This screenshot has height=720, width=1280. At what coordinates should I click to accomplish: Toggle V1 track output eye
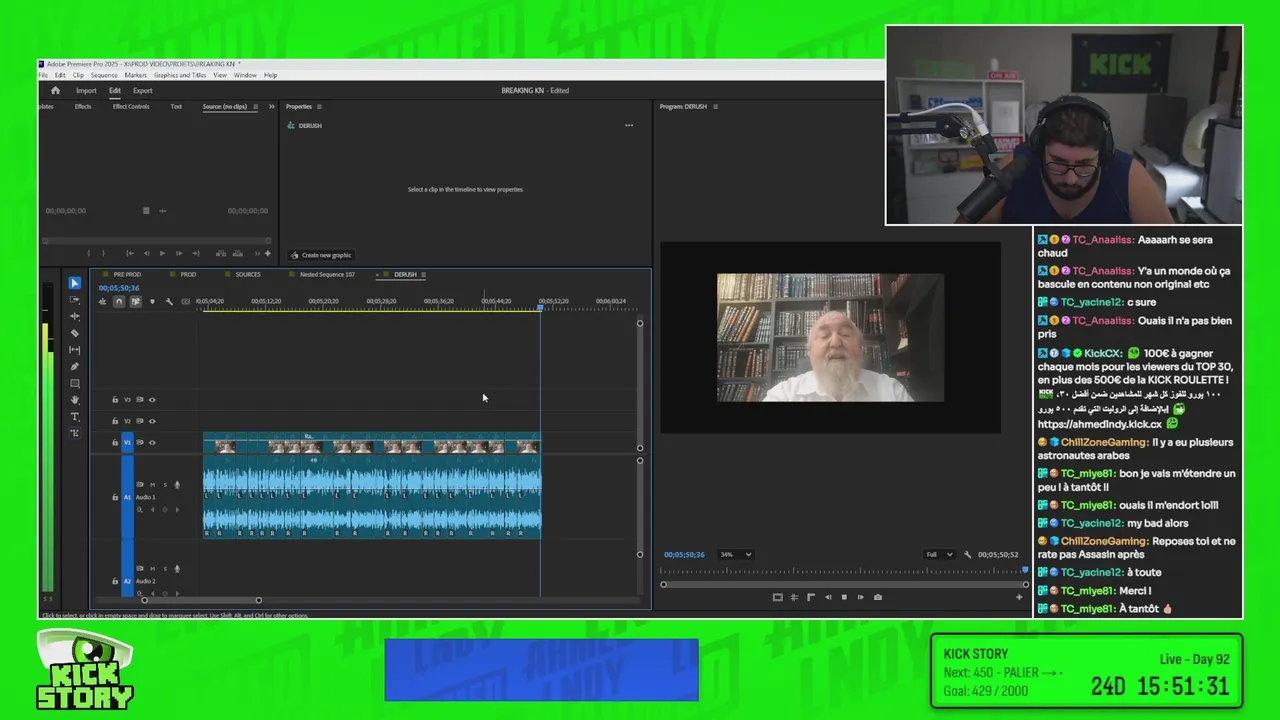(x=152, y=442)
